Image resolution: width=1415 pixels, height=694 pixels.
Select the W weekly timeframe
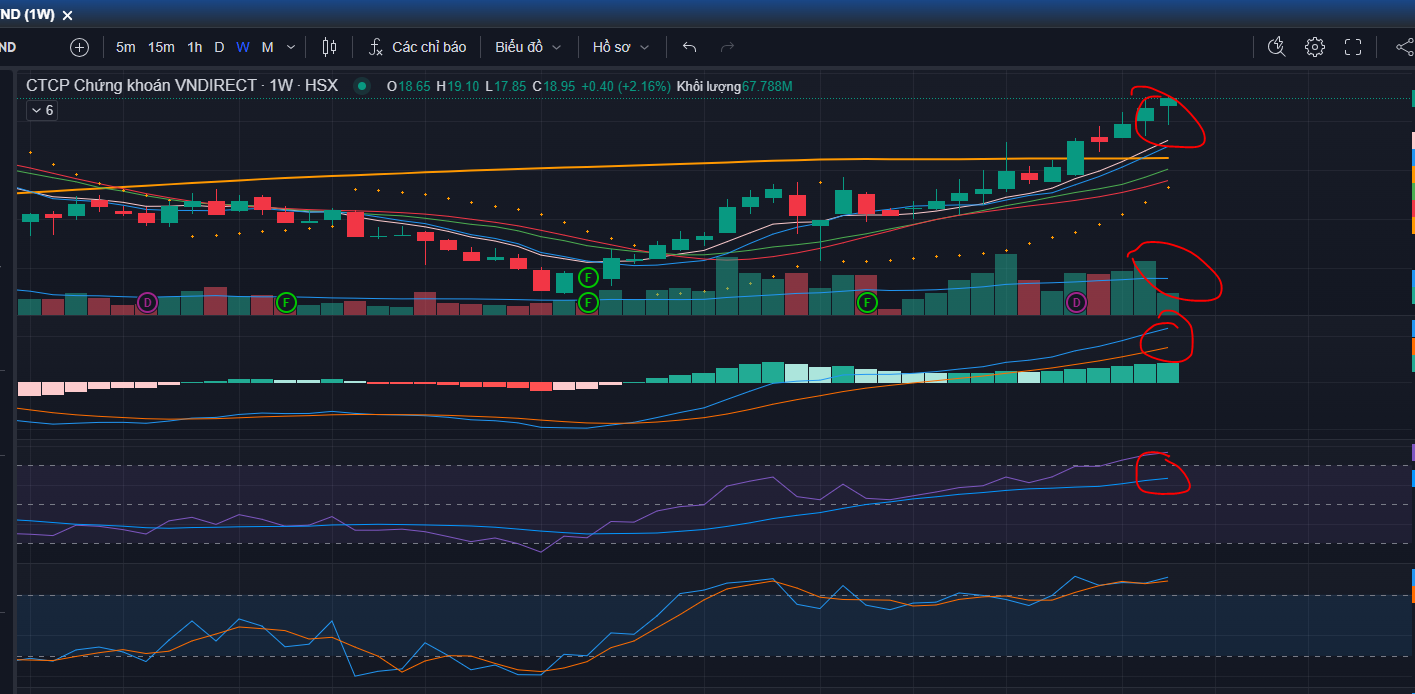[243, 47]
